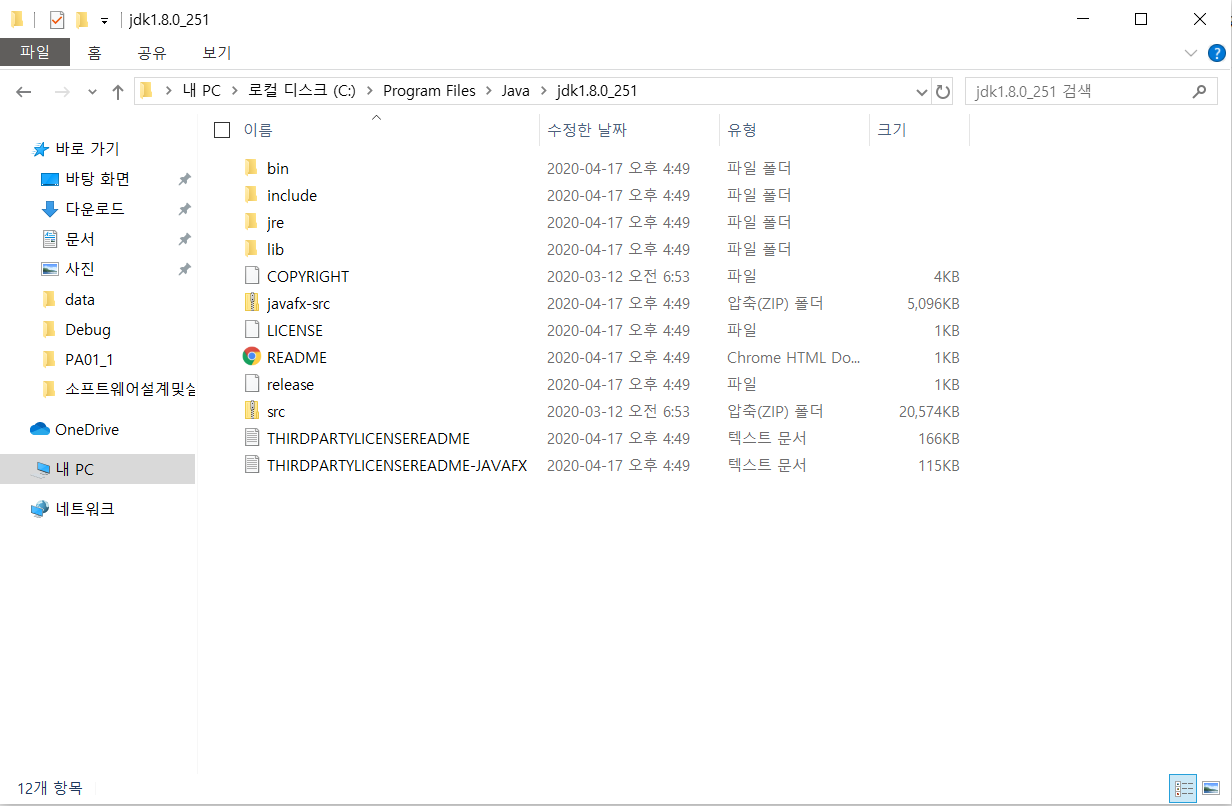Click the jre folder icon
Image resolution: width=1232 pixels, height=806 pixels.
pos(251,222)
